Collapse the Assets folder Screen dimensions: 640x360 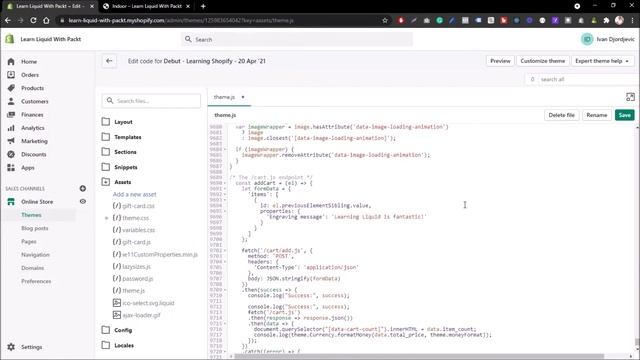pos(122,182)
